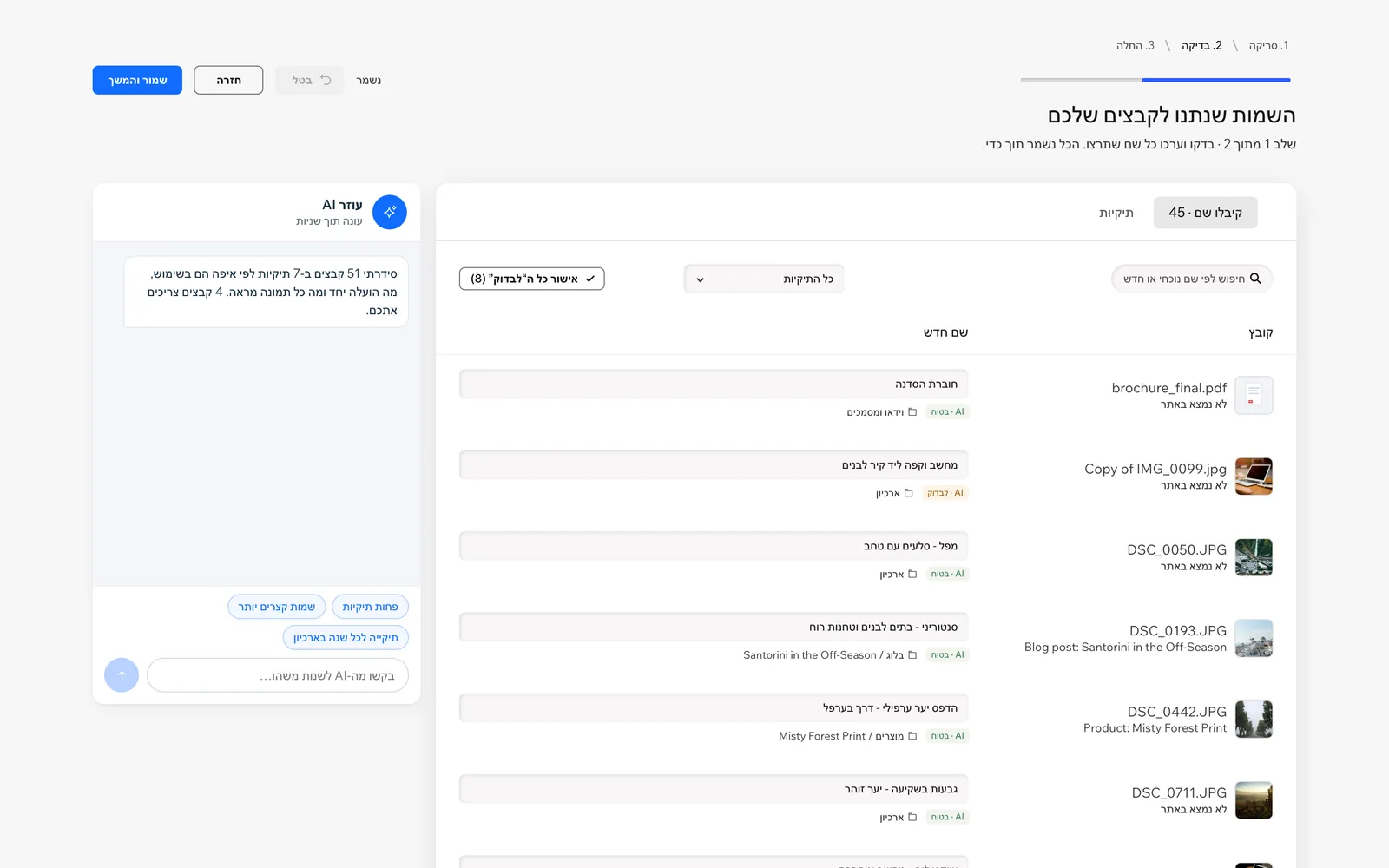1389x868 pixels.
Task: Click the folder icon beside בלוג / Santorini
Action: click(912, 655)
